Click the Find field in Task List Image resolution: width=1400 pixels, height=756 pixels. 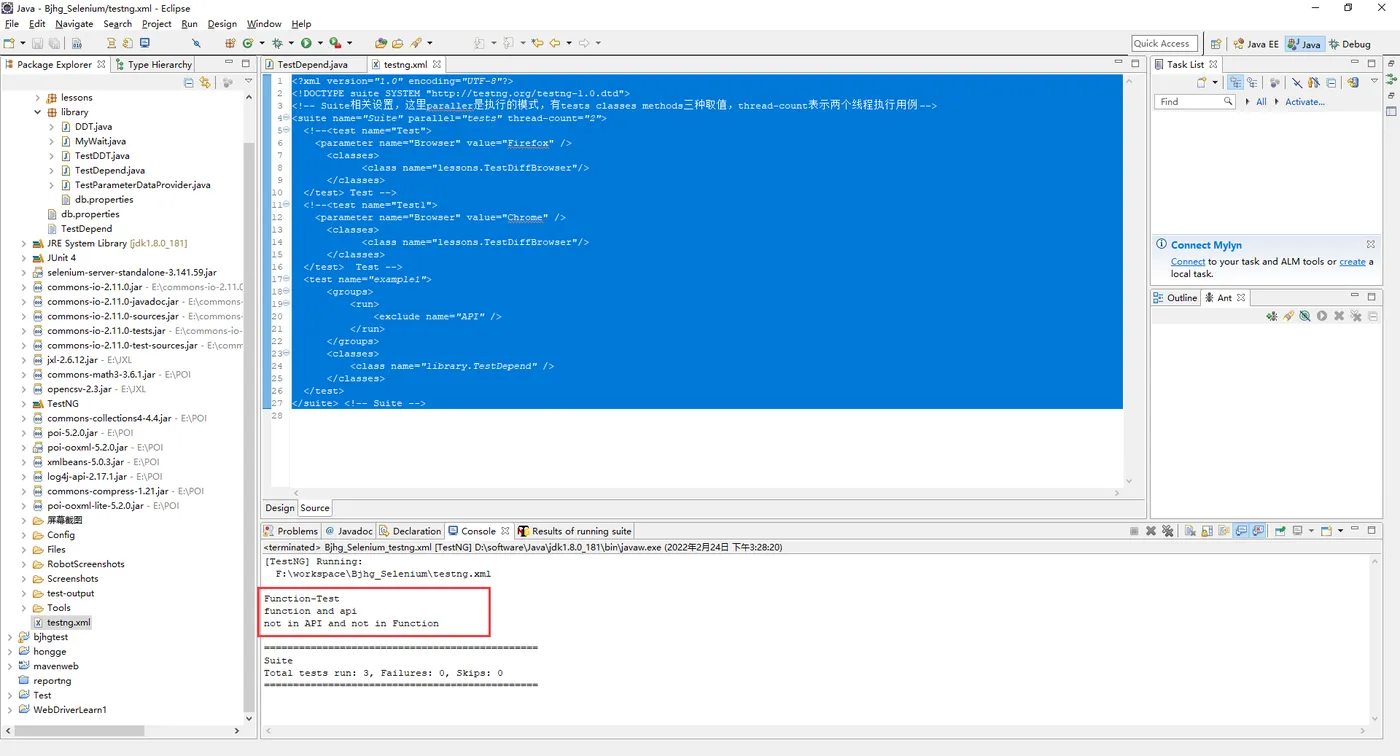[x=1195, y=102]
